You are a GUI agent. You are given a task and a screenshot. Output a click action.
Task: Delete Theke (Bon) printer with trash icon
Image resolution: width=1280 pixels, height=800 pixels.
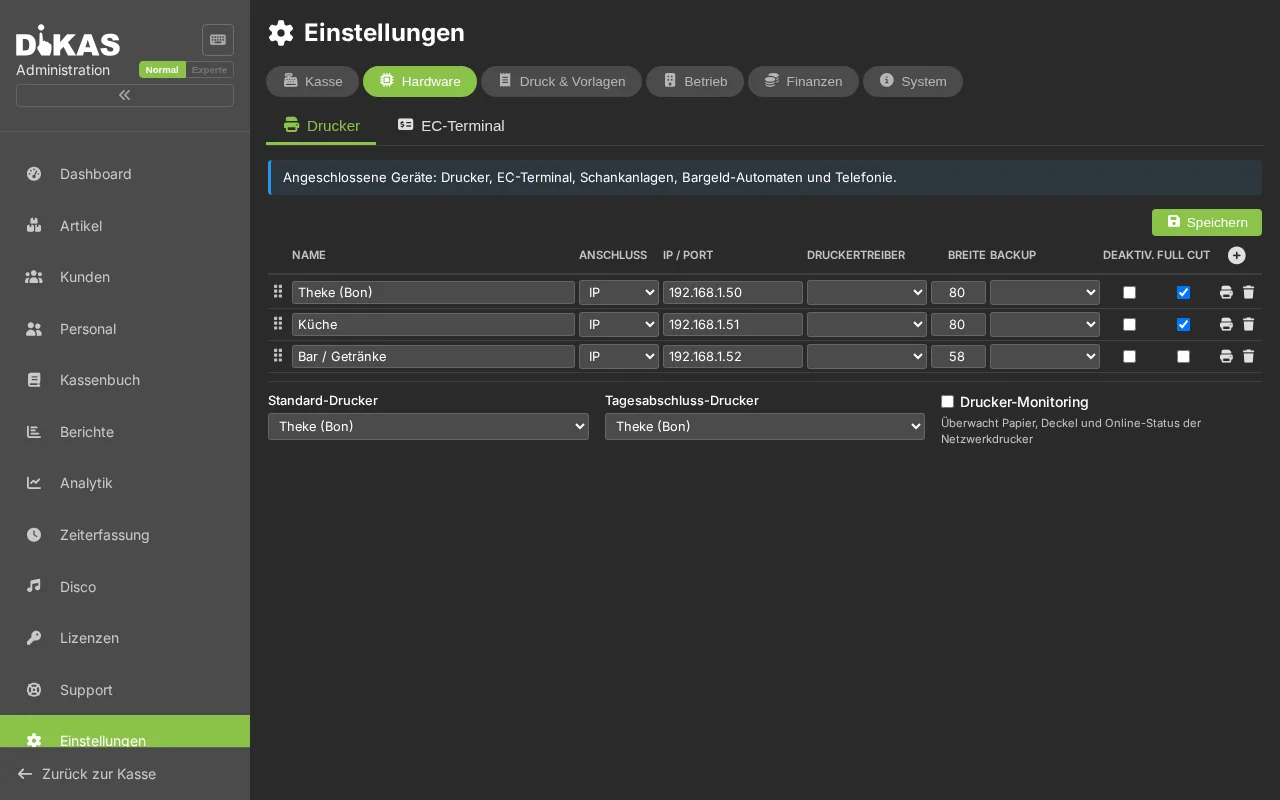coord(1248,292)
